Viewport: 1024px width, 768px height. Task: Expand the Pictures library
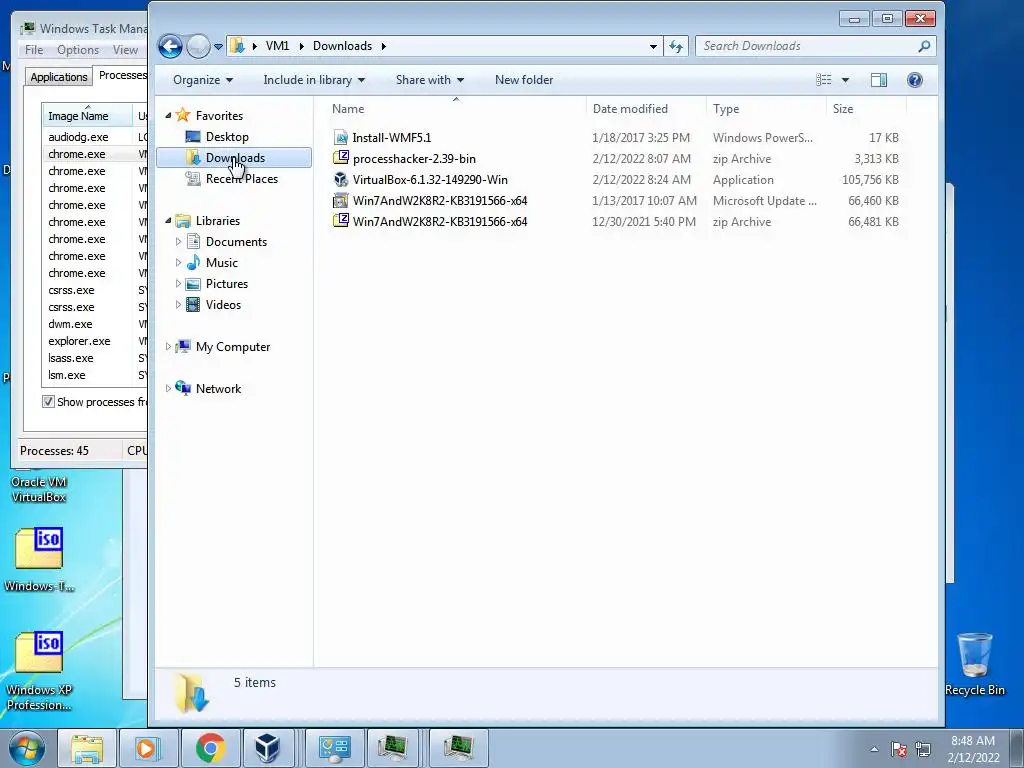(x=178, y=283)
